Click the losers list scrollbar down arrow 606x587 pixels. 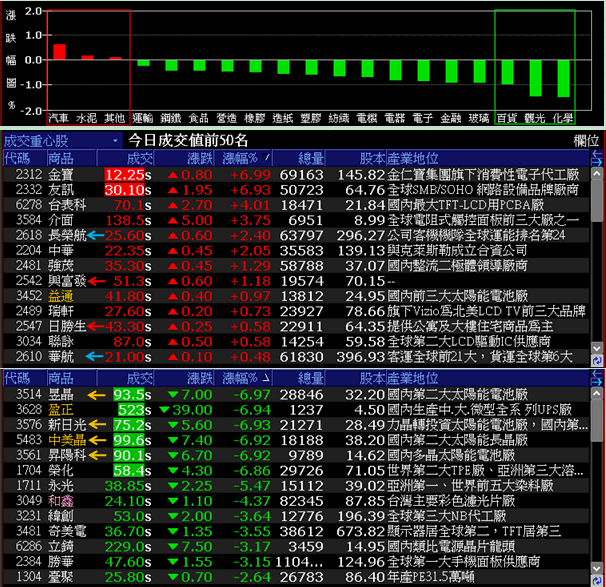[597, 568]
